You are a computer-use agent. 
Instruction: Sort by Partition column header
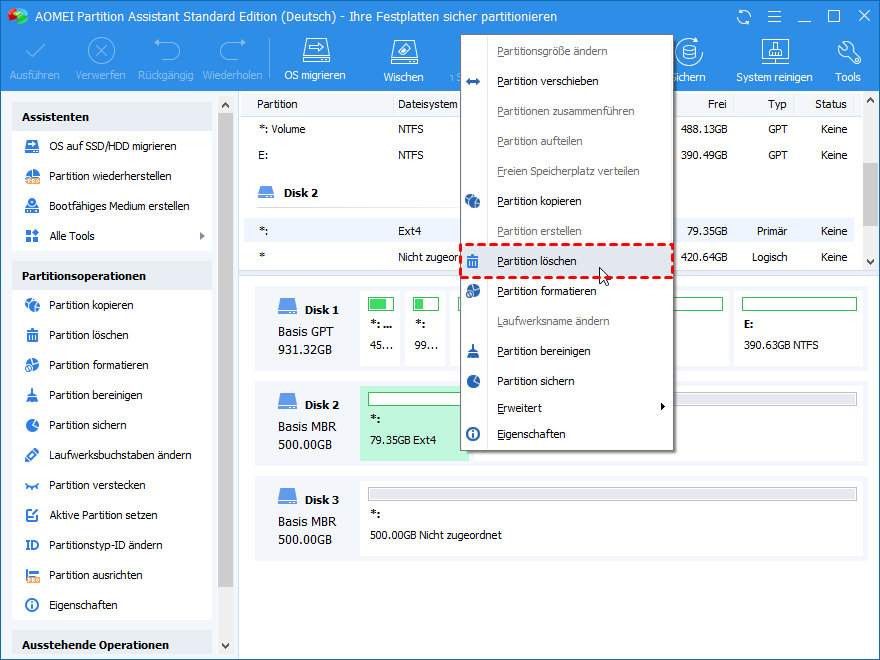(277, 104)
